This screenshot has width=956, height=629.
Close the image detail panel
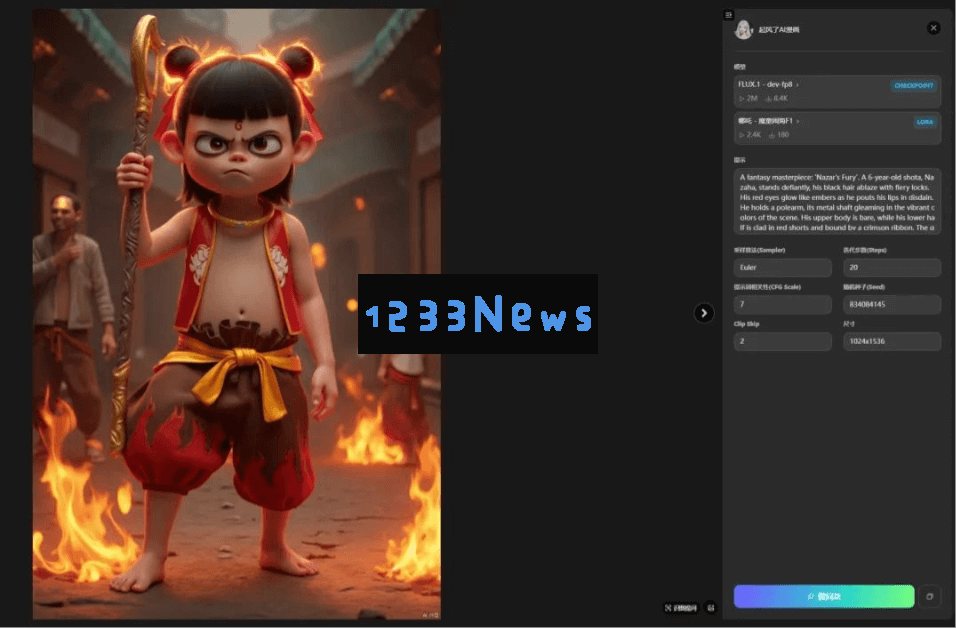[933, 27]
